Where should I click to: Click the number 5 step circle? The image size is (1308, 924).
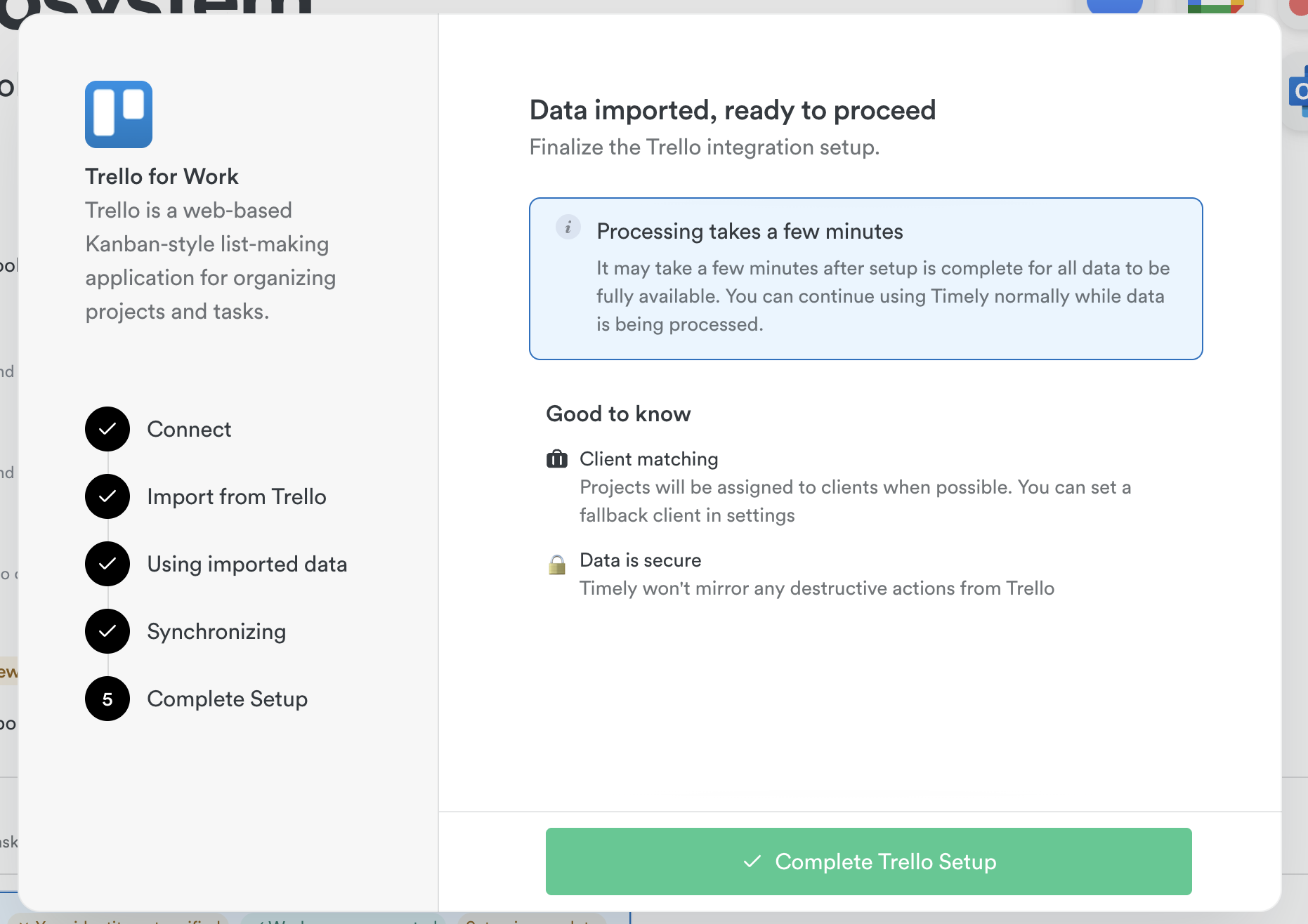click(x=107, y=699)
